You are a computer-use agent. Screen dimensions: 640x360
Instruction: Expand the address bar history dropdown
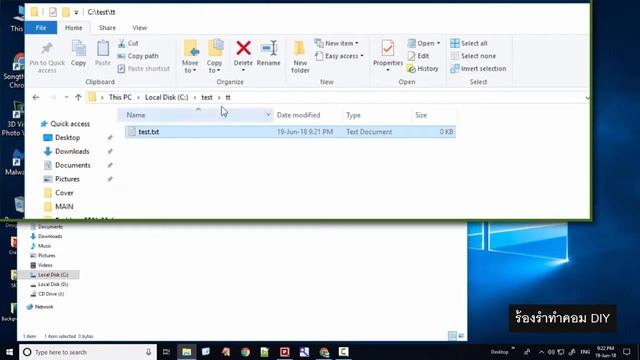pos(587,98)
